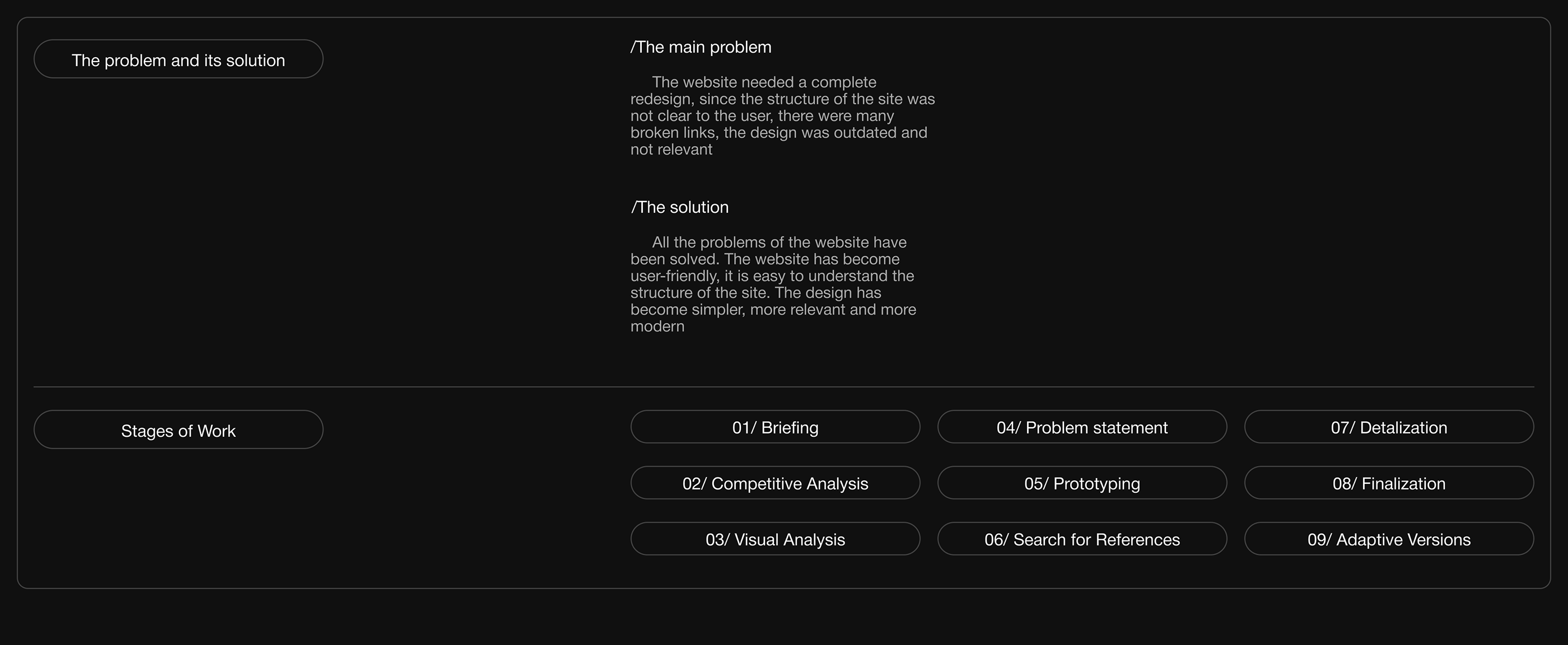
Task: Select '04/ Problem statement' stage
Action: point(1082,427)
